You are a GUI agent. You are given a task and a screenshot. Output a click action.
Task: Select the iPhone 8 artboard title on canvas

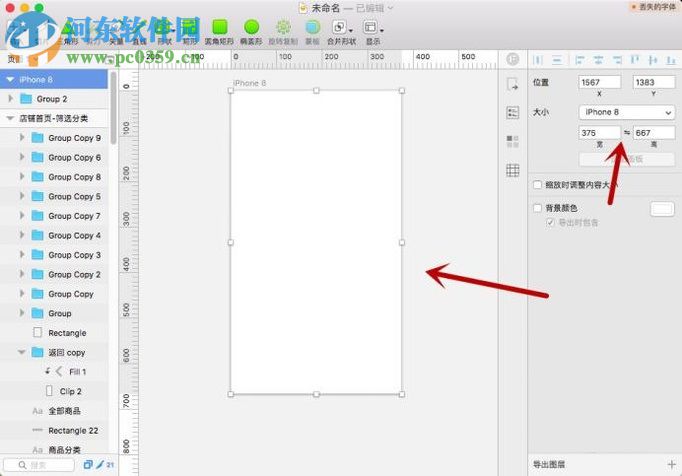pos(249,83)
